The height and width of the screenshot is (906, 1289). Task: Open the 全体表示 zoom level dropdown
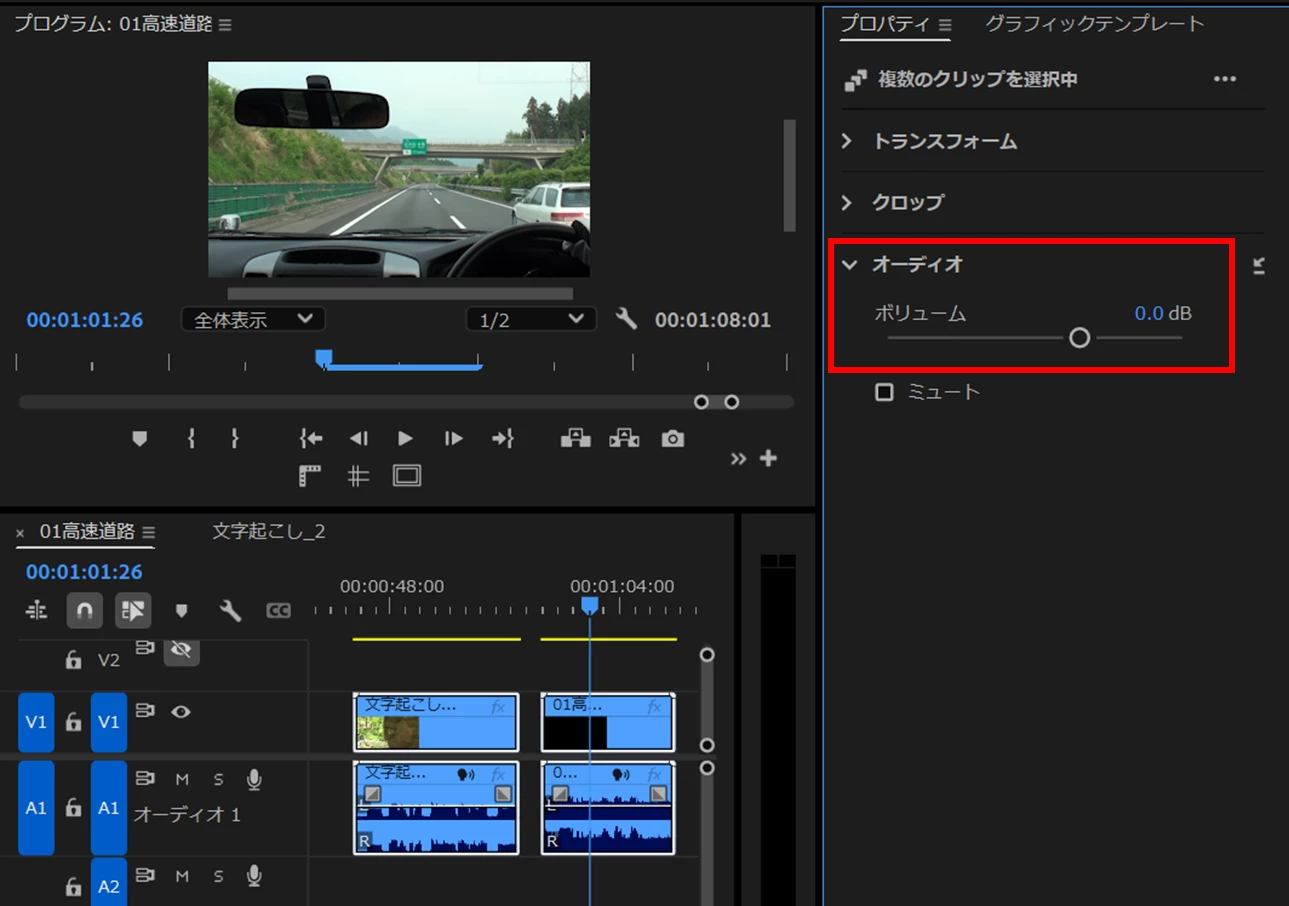tap(253, 319)
